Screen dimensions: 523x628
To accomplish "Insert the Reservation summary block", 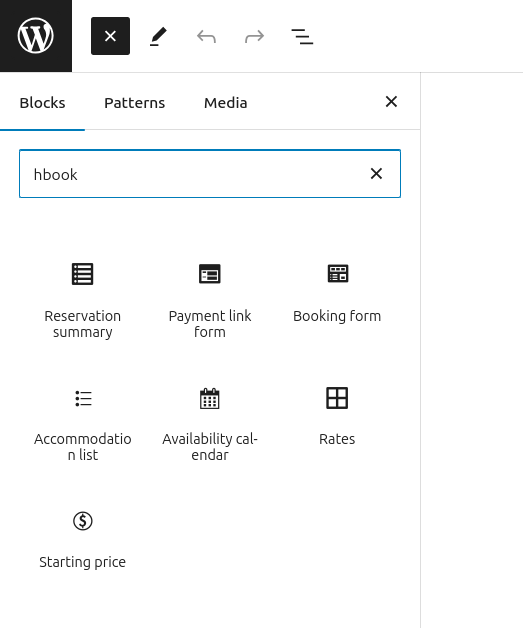I will coord(82,300).
